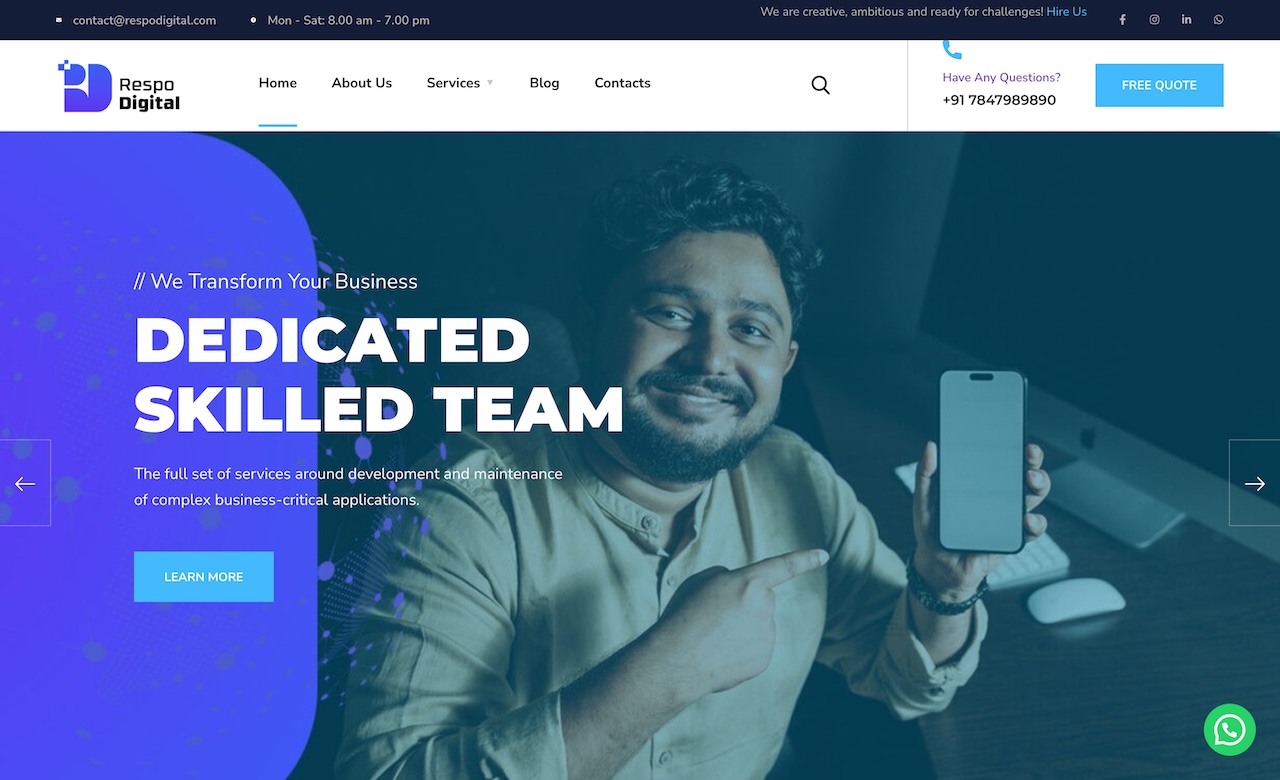Image resolution: width=1280 pixels, height=780 pixels.
Task: Click the Respo Digital logo
Action: pyautogui.click(x=119, y=86)
